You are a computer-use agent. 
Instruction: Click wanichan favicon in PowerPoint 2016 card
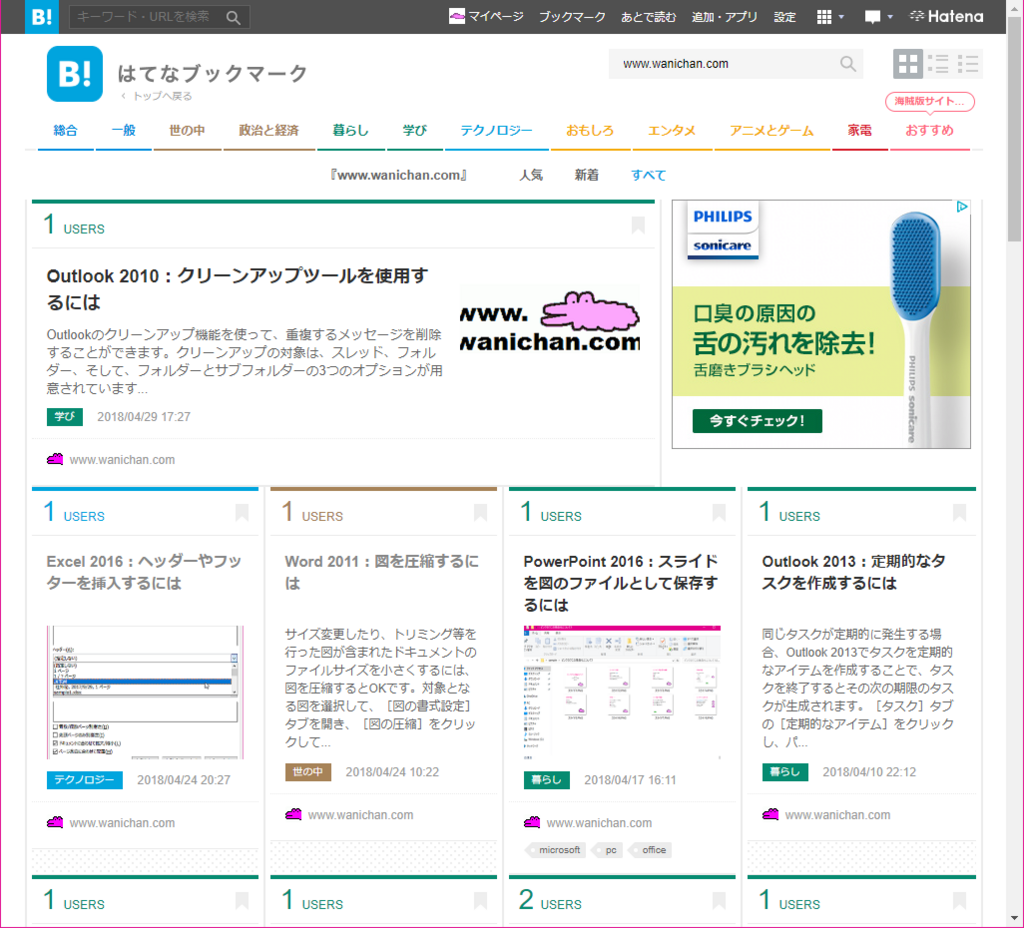coord(532,822)
